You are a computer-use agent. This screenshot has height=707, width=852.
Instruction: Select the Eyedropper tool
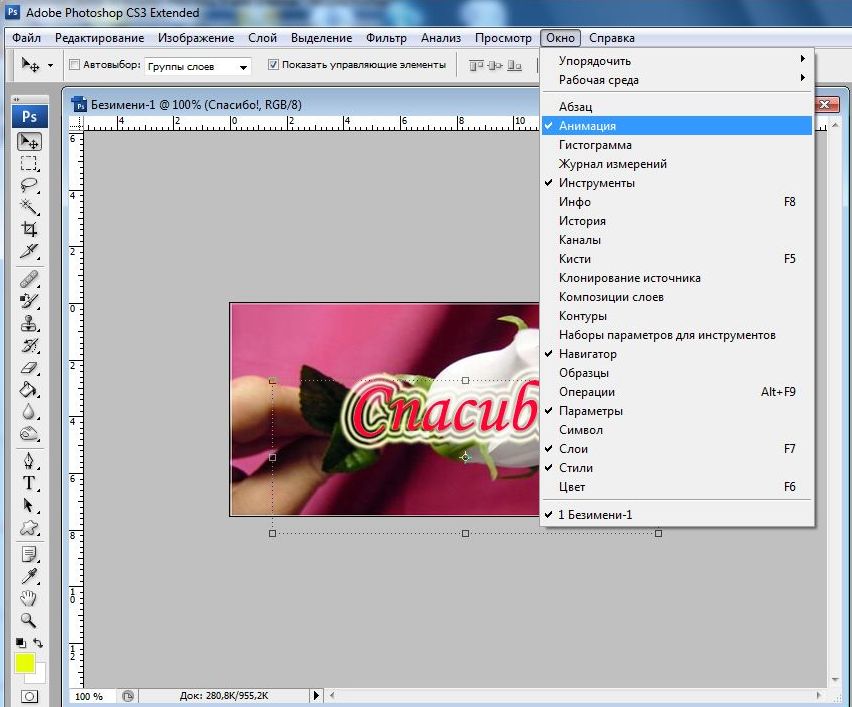click(29, 576)
